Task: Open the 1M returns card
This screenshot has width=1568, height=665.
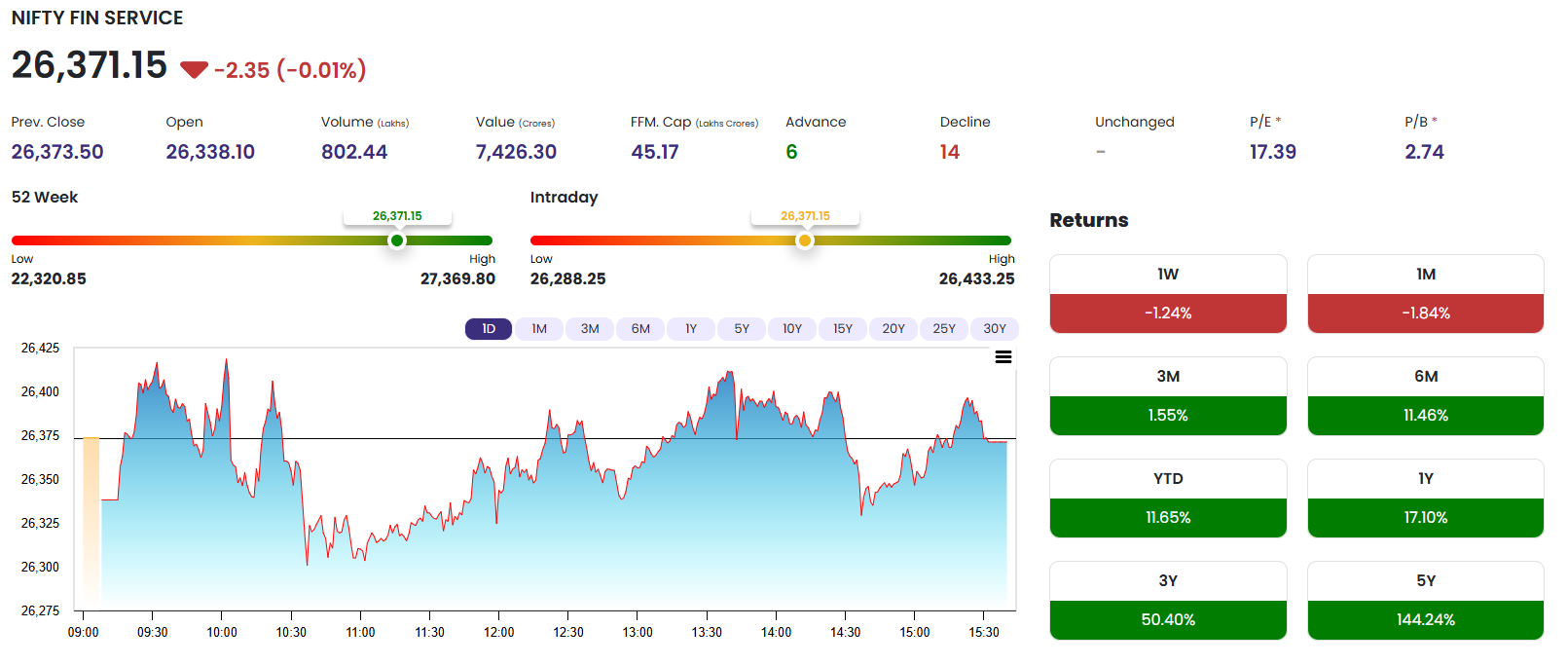Action: (1426, 294)
